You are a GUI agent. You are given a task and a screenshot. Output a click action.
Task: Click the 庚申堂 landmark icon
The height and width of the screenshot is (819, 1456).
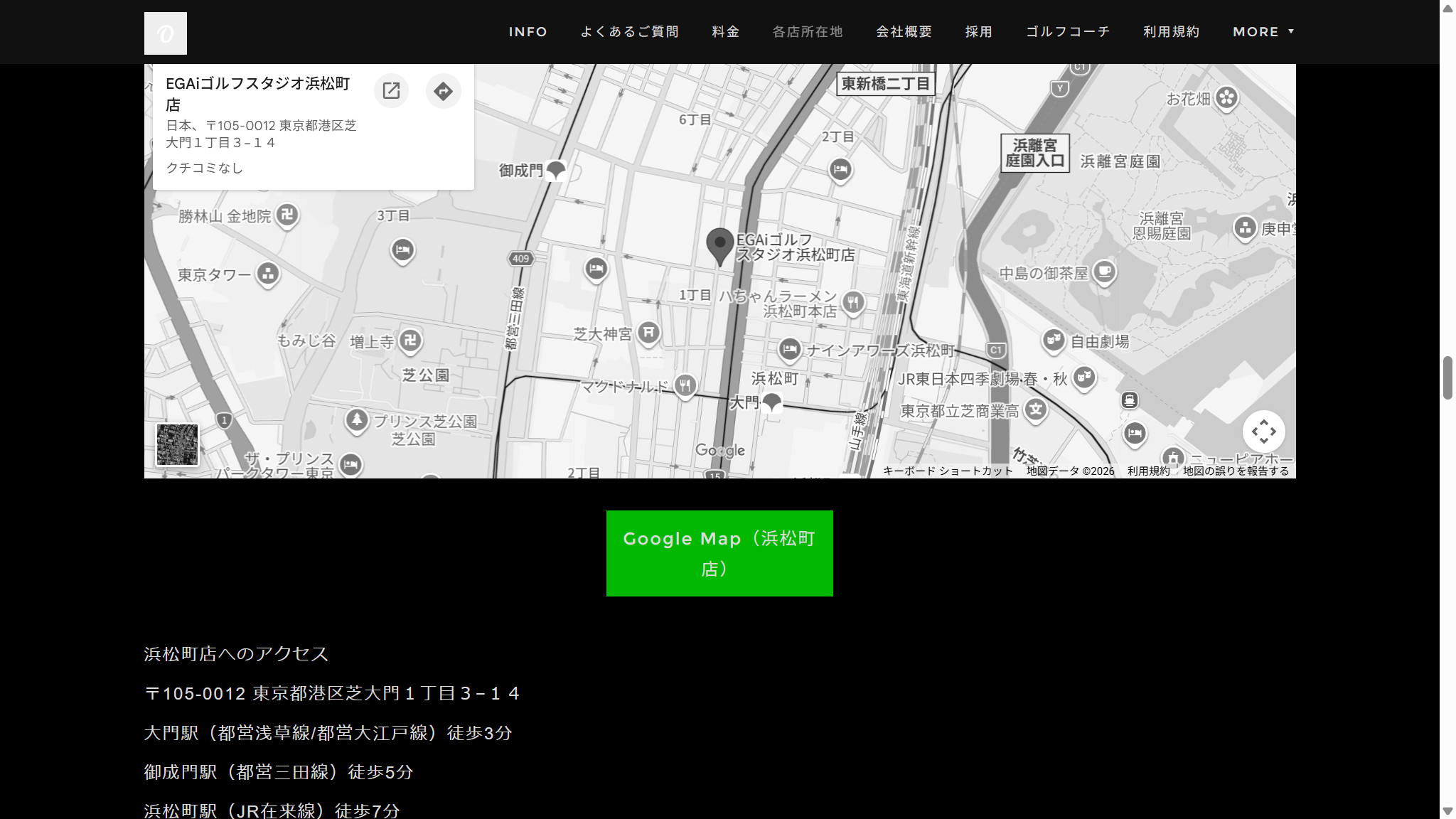point(1245,228)
